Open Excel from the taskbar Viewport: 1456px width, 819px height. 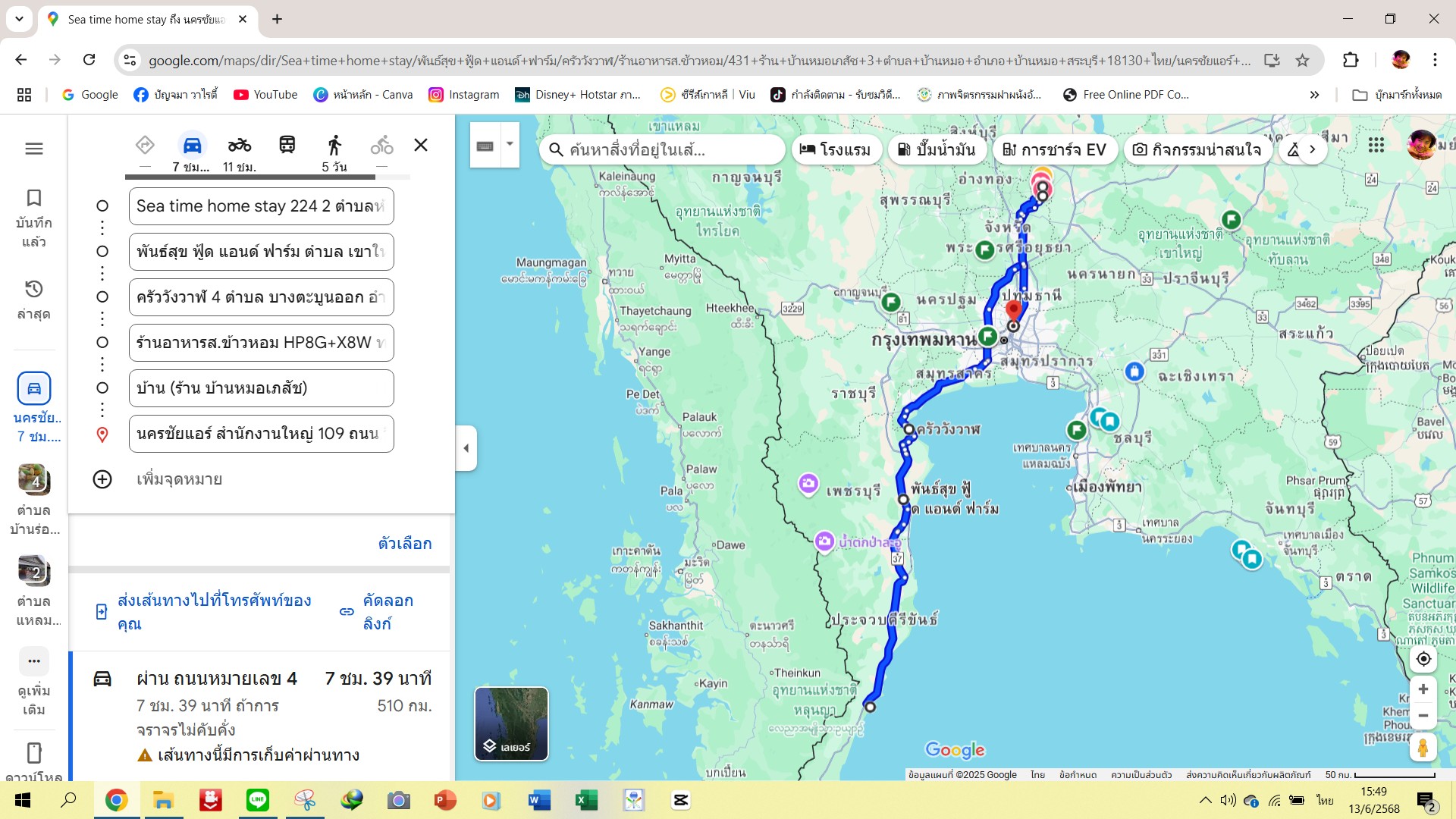click(x=587, y=800)
